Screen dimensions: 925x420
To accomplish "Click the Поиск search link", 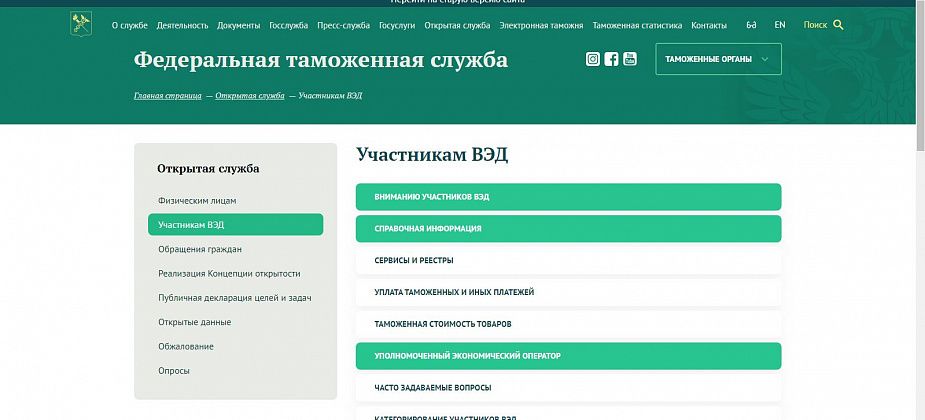I will tap(815, 25).
